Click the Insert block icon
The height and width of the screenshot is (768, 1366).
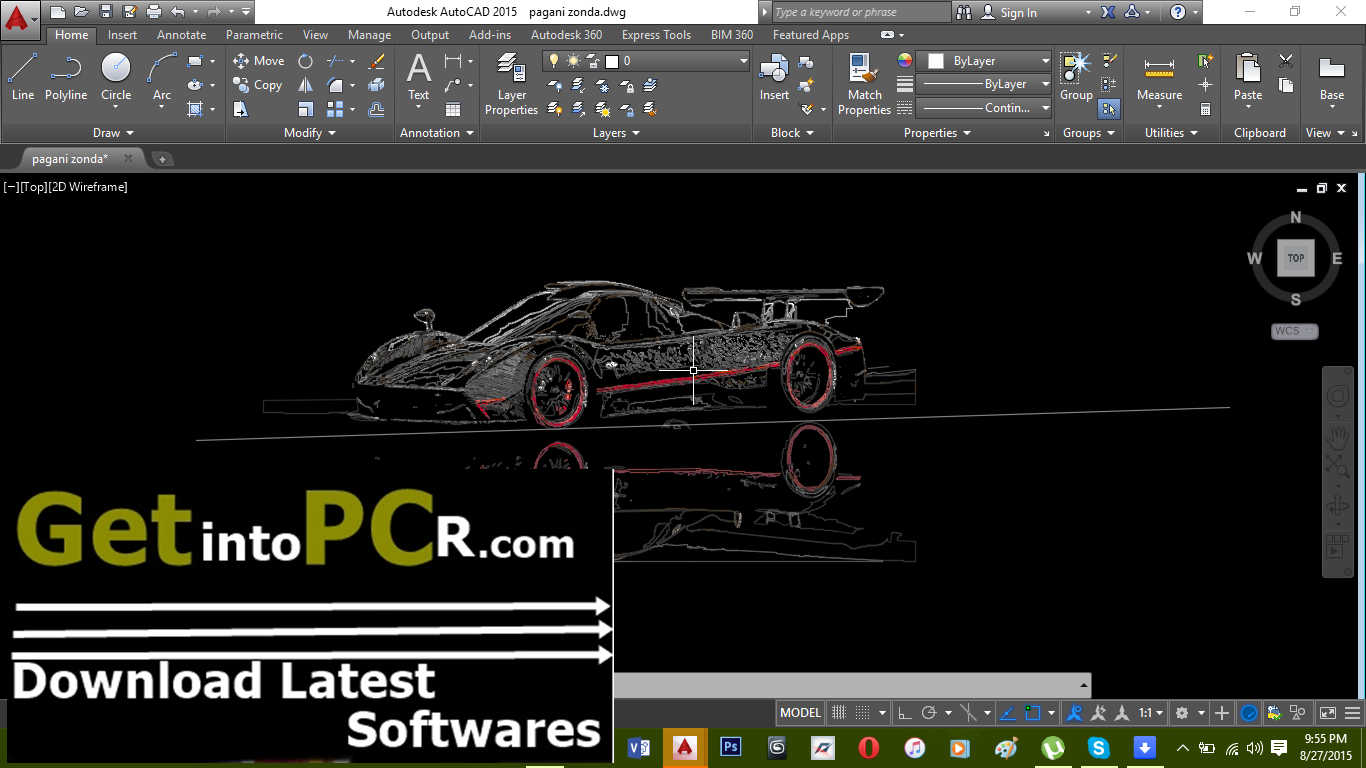pyautogui.click(x=774, y=78)
